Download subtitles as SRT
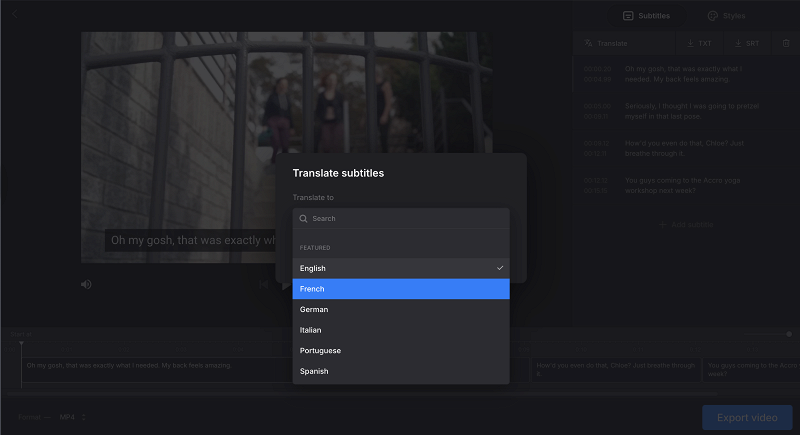The image size is (800, 435). pos(747,43)
